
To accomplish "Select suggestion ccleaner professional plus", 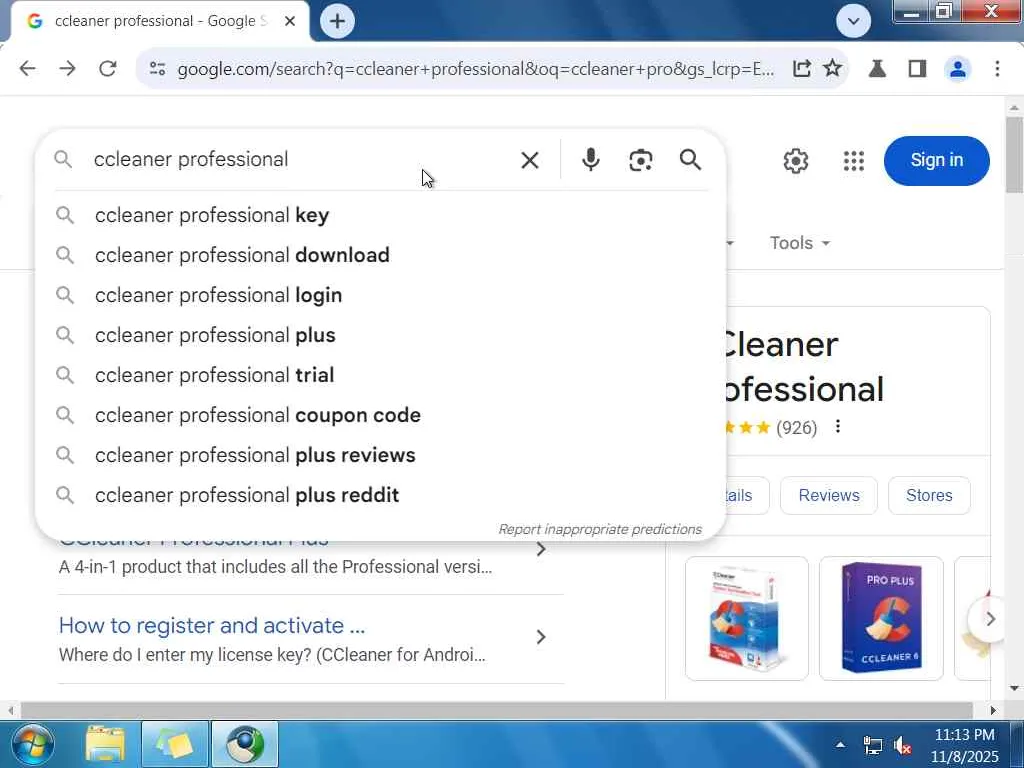I will click(x=380, y=335).
